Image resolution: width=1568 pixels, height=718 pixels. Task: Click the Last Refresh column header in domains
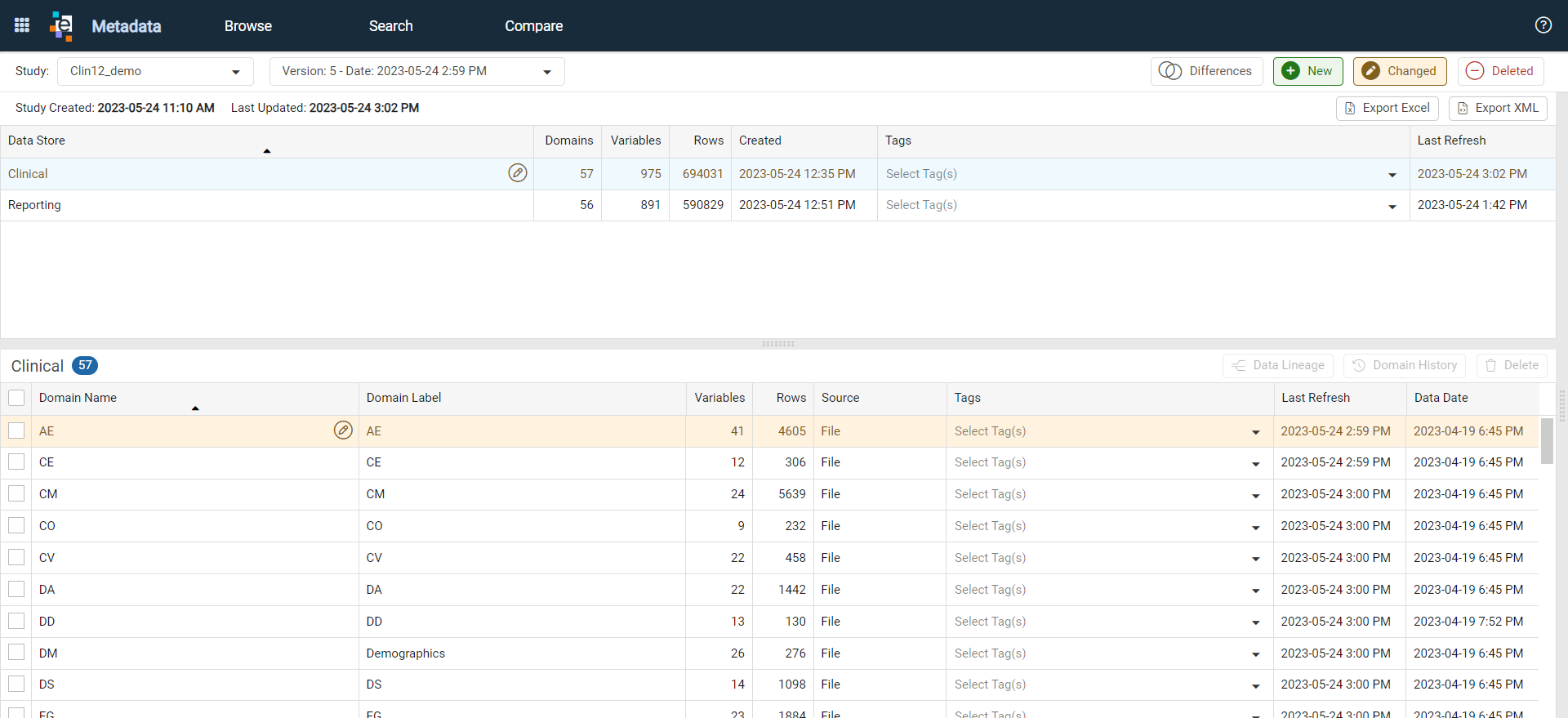pos(1339,398)
